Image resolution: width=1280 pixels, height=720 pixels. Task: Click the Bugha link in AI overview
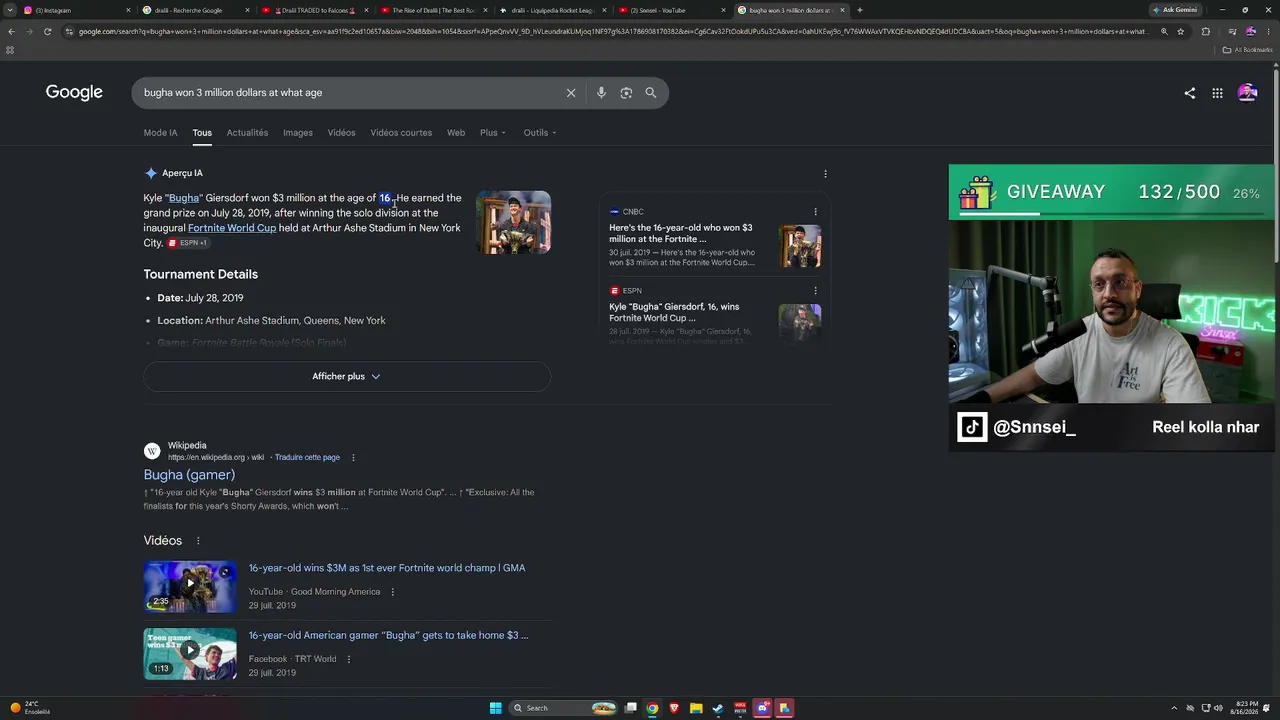point(183,198)
